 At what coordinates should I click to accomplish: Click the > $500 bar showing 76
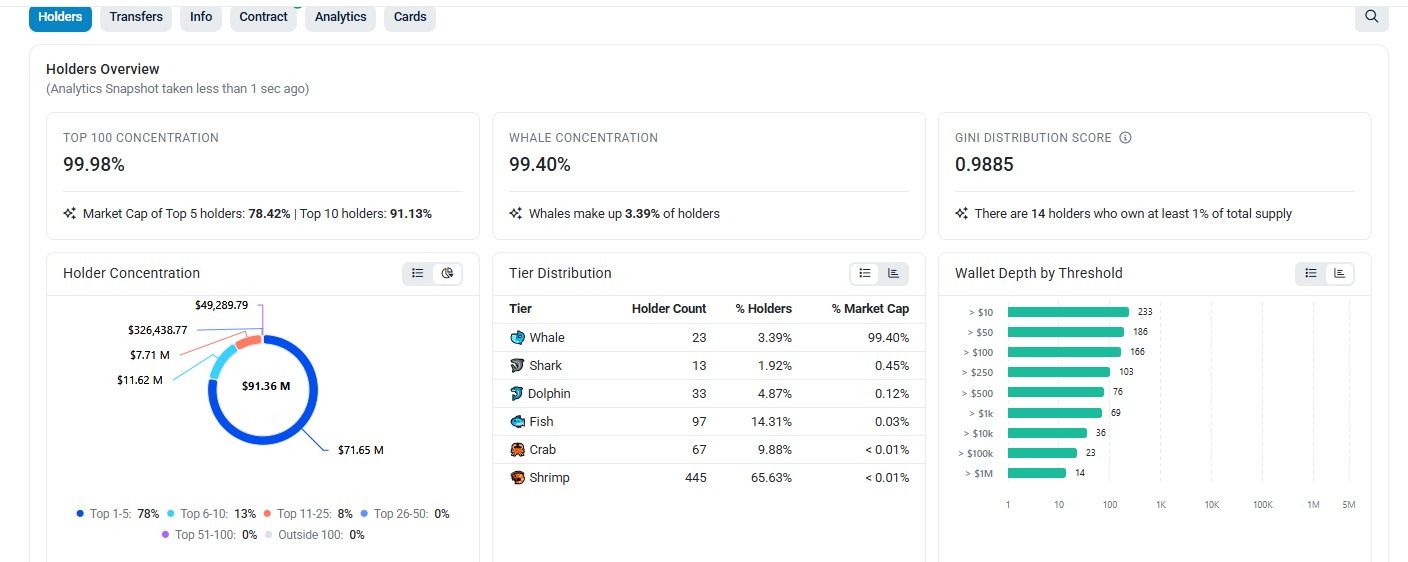[1056, 392]
